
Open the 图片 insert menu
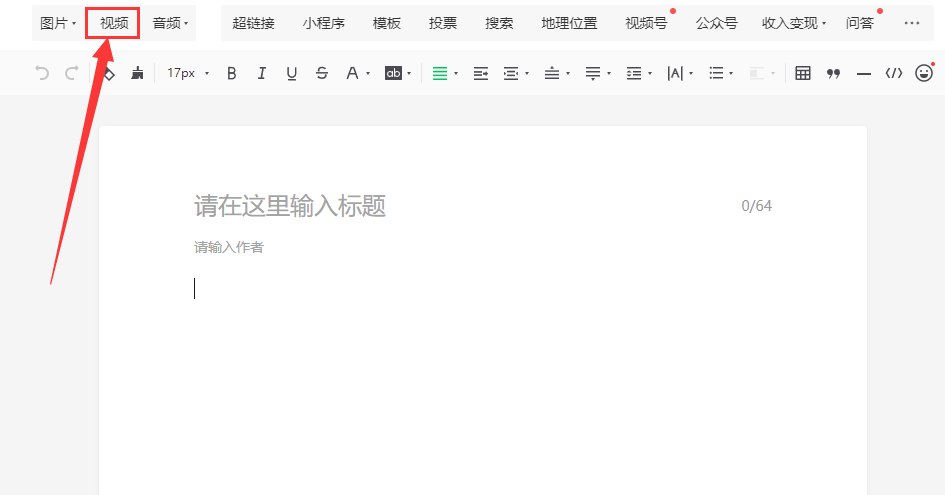click(x=58, y=24)
